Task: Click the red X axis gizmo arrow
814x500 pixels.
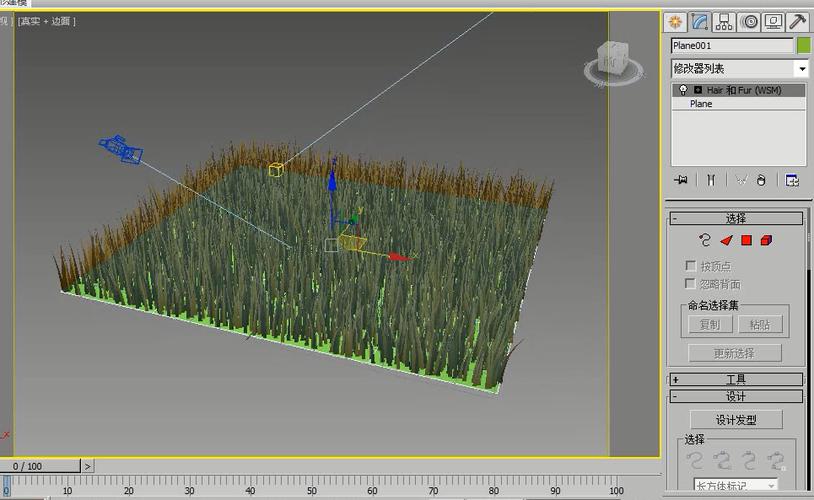Action: click(398, 256)
